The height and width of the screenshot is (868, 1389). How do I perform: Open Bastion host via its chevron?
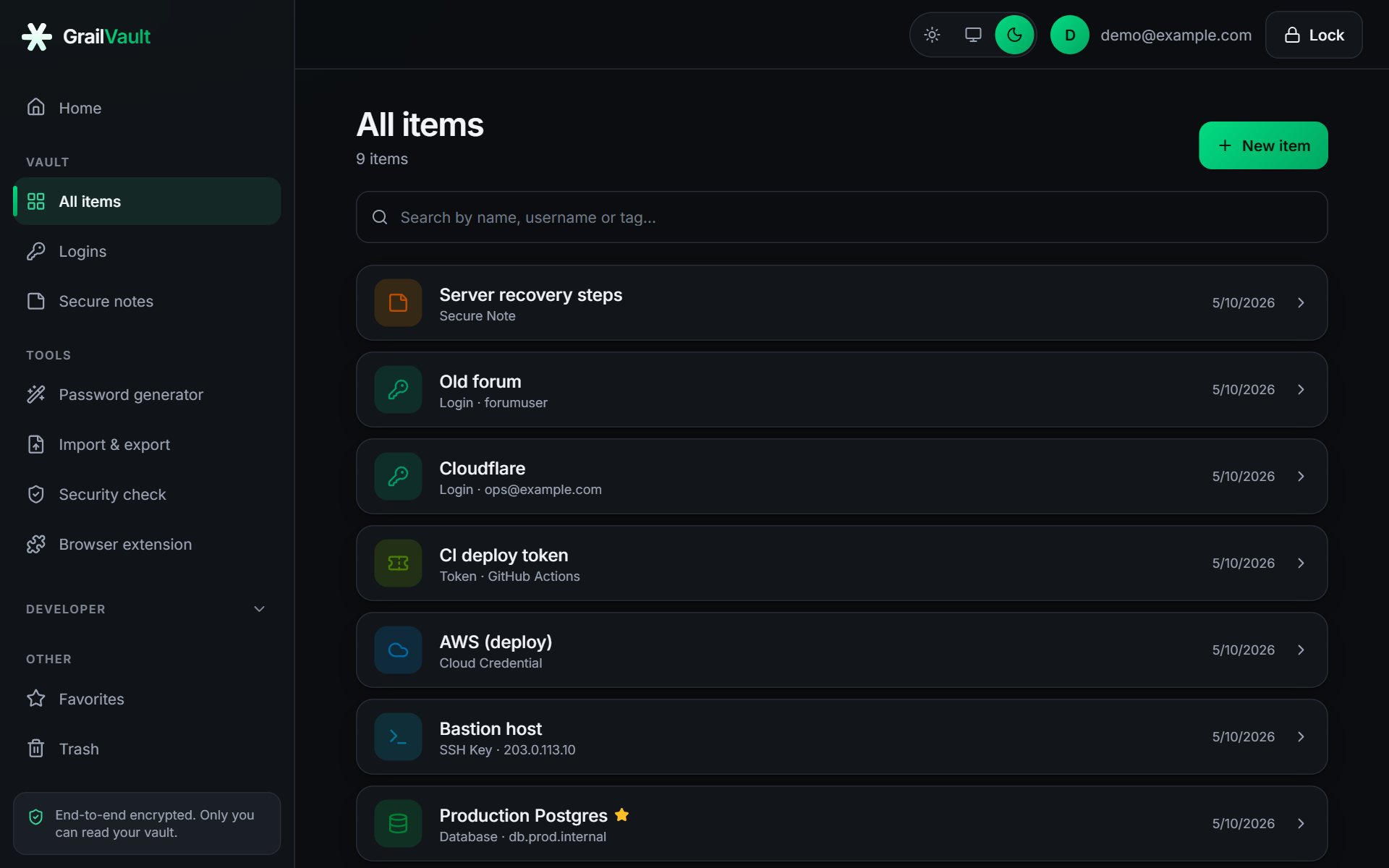(1301, 736)
